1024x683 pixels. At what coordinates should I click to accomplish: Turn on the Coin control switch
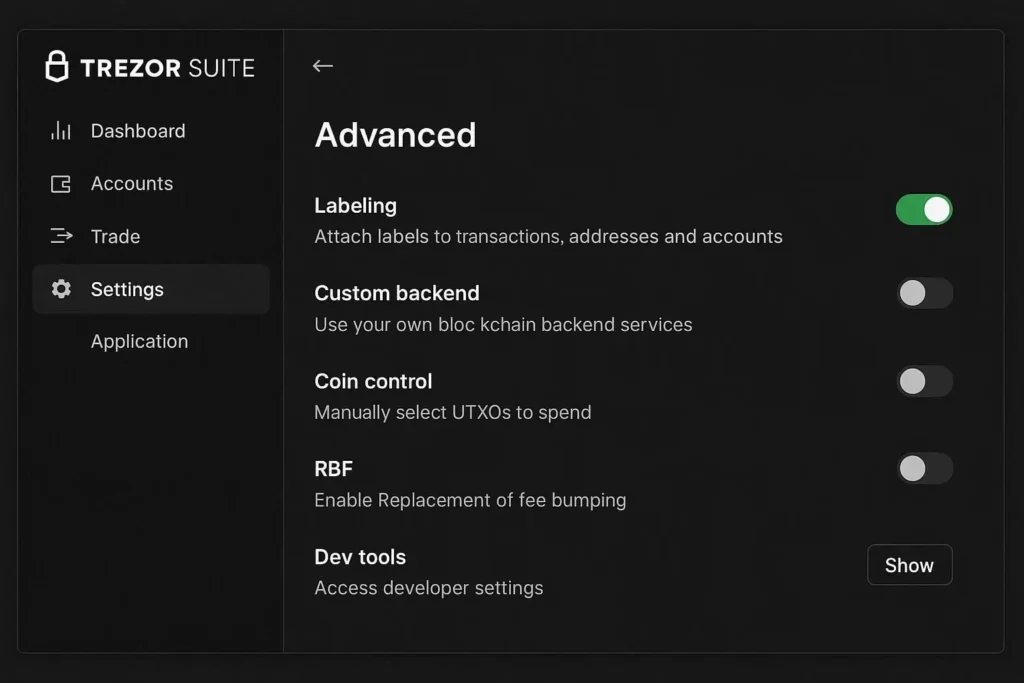(x=923, y=381)
